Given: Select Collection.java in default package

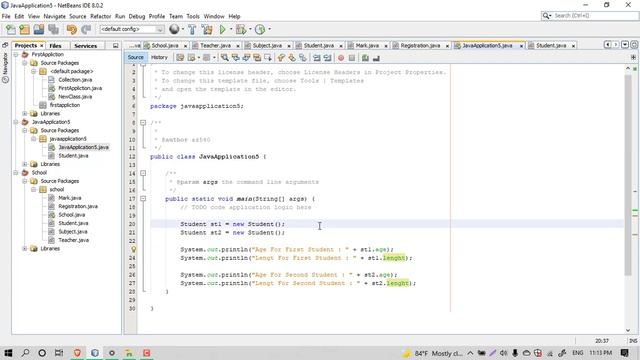Looking at the screenshot, I should pyautogui.click(x=75, y=80).
